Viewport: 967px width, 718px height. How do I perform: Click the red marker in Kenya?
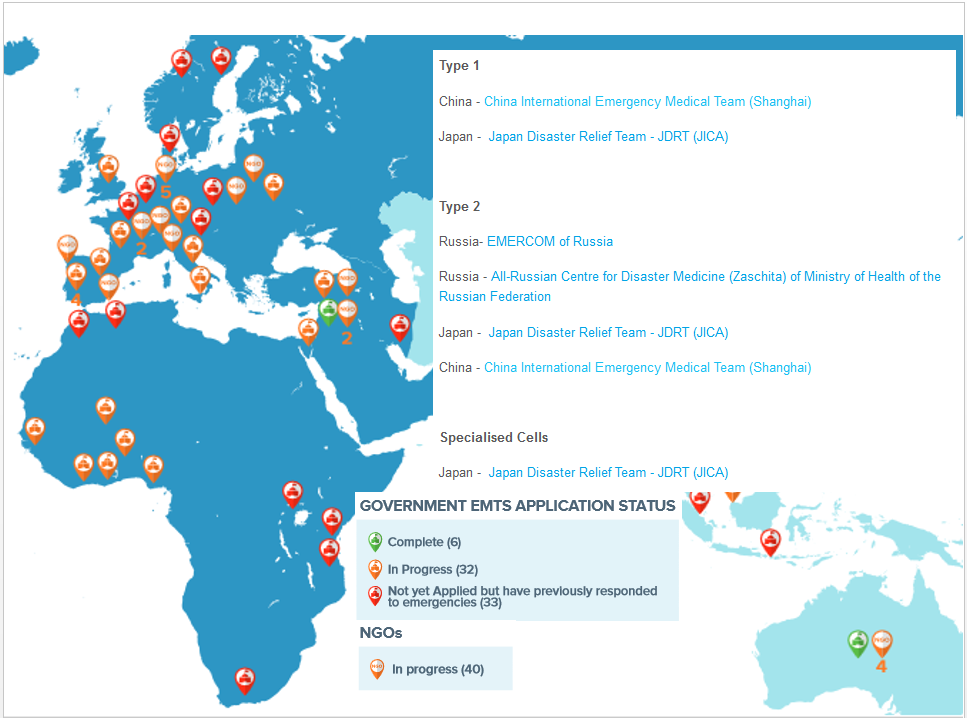pos(292,494)
